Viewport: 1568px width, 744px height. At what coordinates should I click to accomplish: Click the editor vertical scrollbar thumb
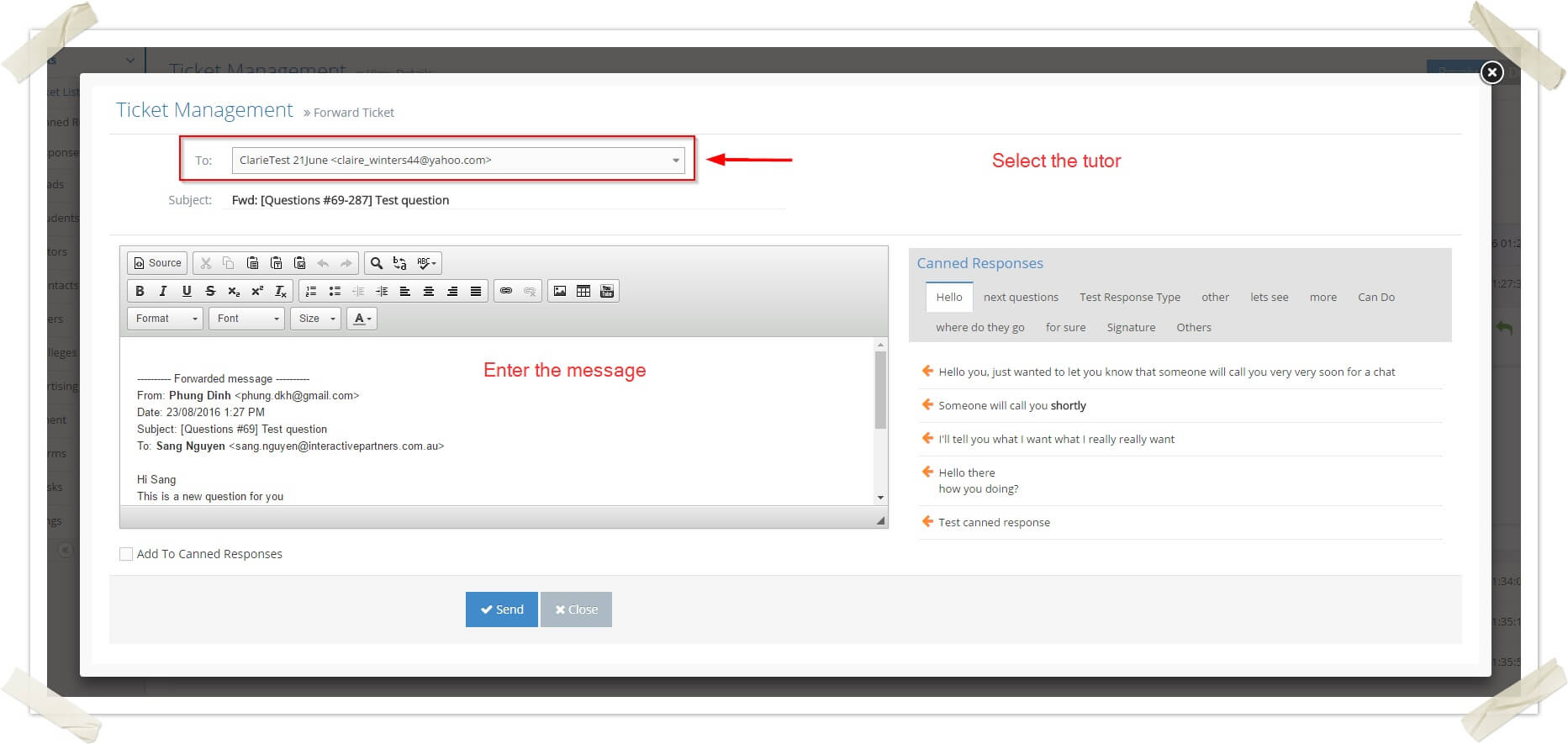pos(880,390)
